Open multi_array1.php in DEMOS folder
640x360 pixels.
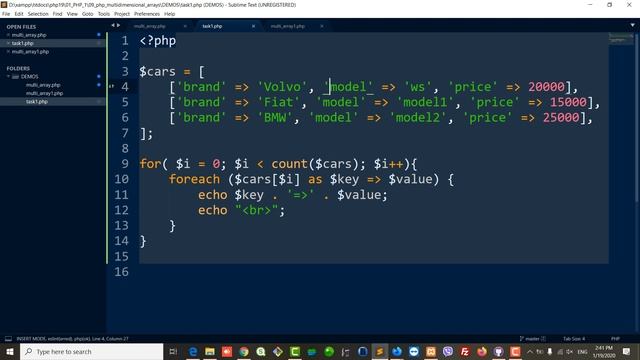click(x=44, y=93)
